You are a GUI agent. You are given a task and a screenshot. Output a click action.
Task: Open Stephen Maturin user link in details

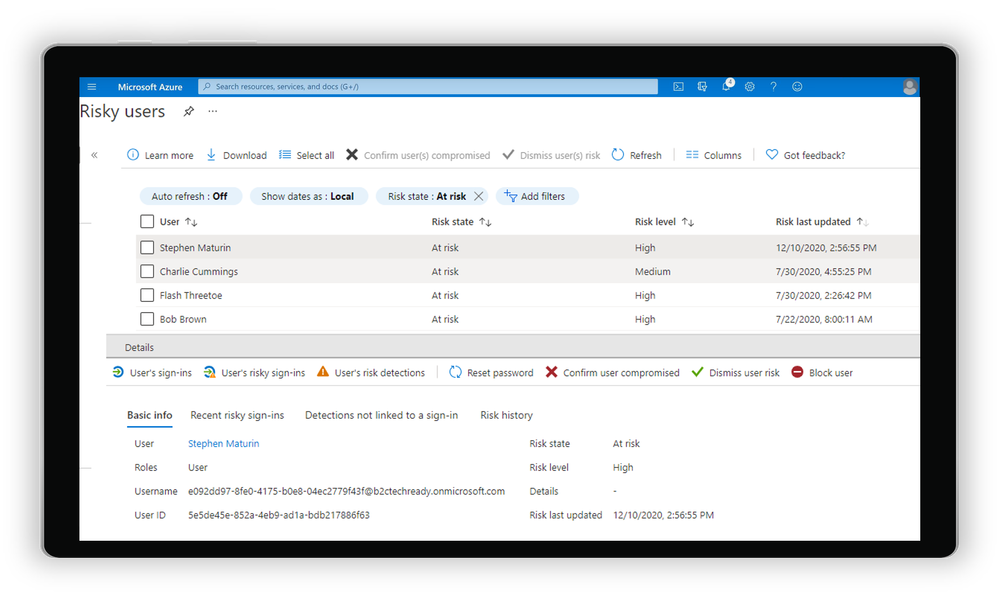tap(223, 443)
